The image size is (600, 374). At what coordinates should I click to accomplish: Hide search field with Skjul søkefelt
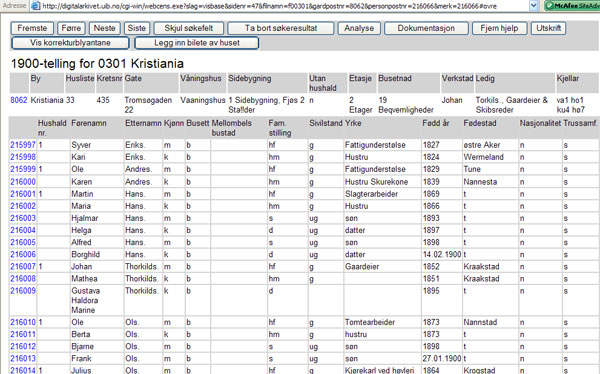(189, 28)
